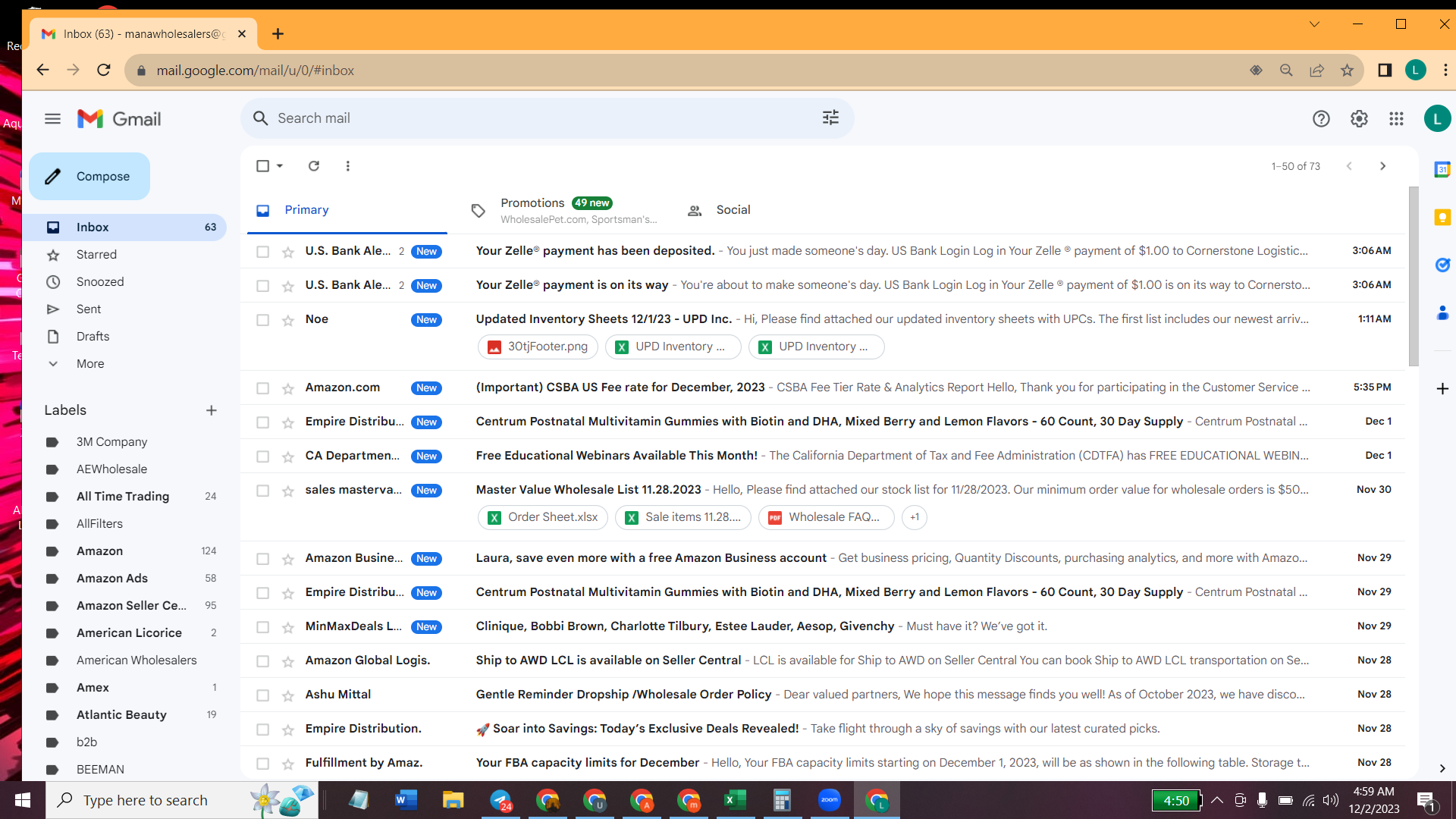Open the three-dot More toolbar menu
The width and height of the screenshot is (1456, 819).
tap(348, 166)
